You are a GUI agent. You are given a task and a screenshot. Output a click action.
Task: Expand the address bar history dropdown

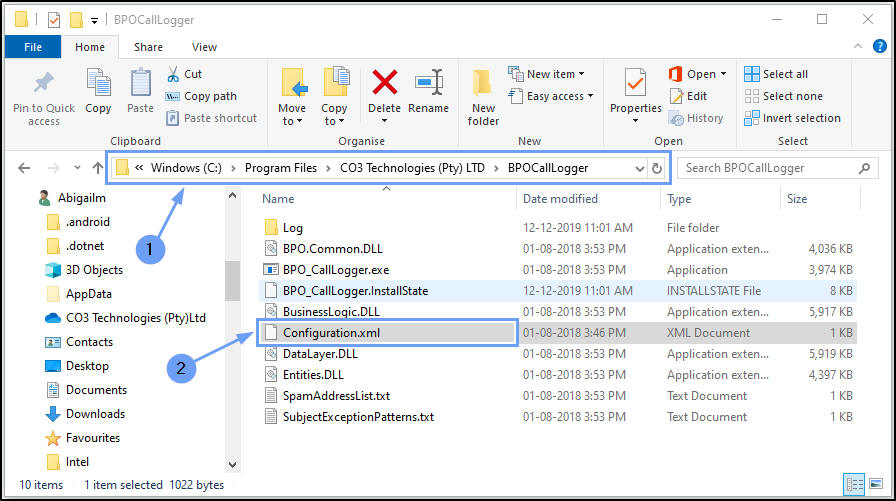point(640,168)
